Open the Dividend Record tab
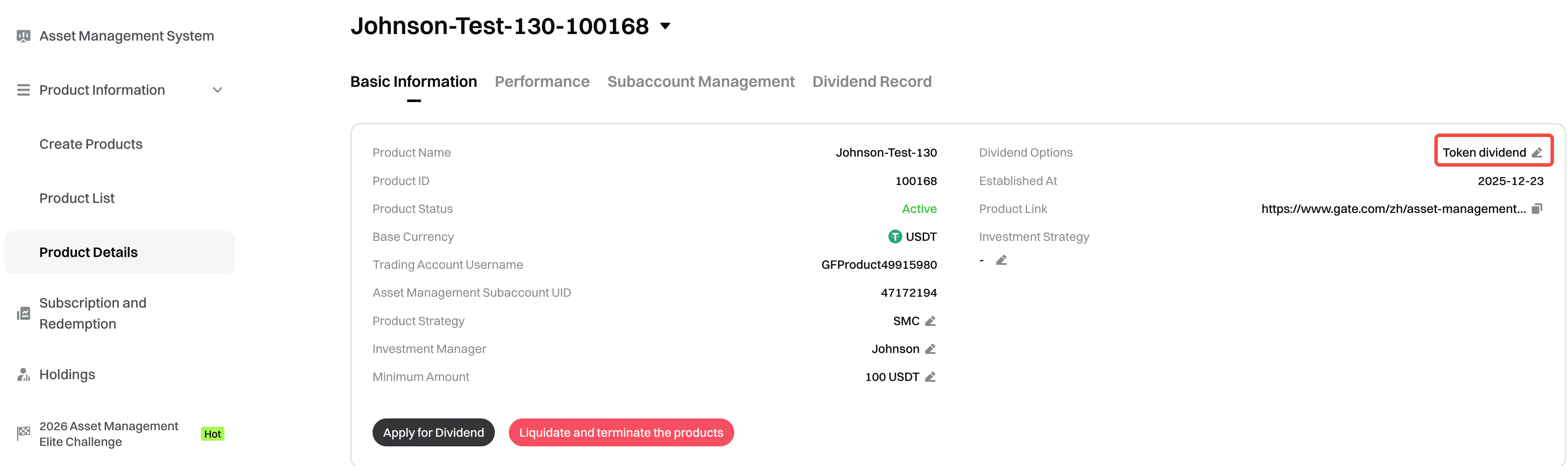The image size is (1568, 466). (x=872, y=82)
